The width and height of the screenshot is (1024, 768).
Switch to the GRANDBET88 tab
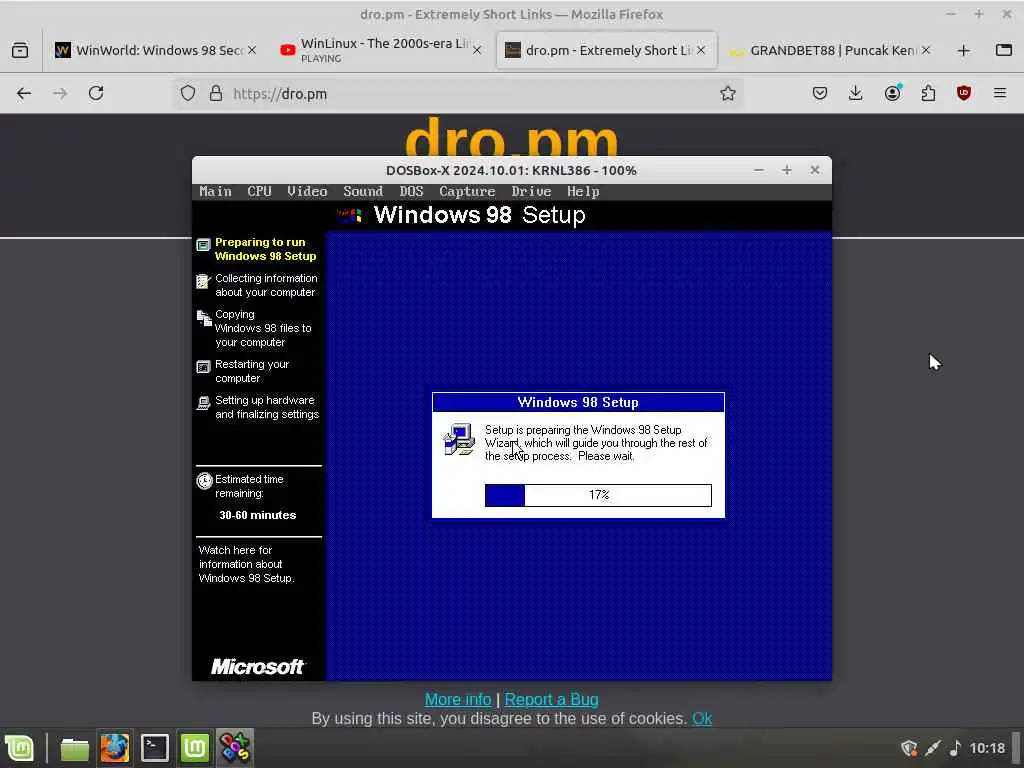click(x=831, y=50)
